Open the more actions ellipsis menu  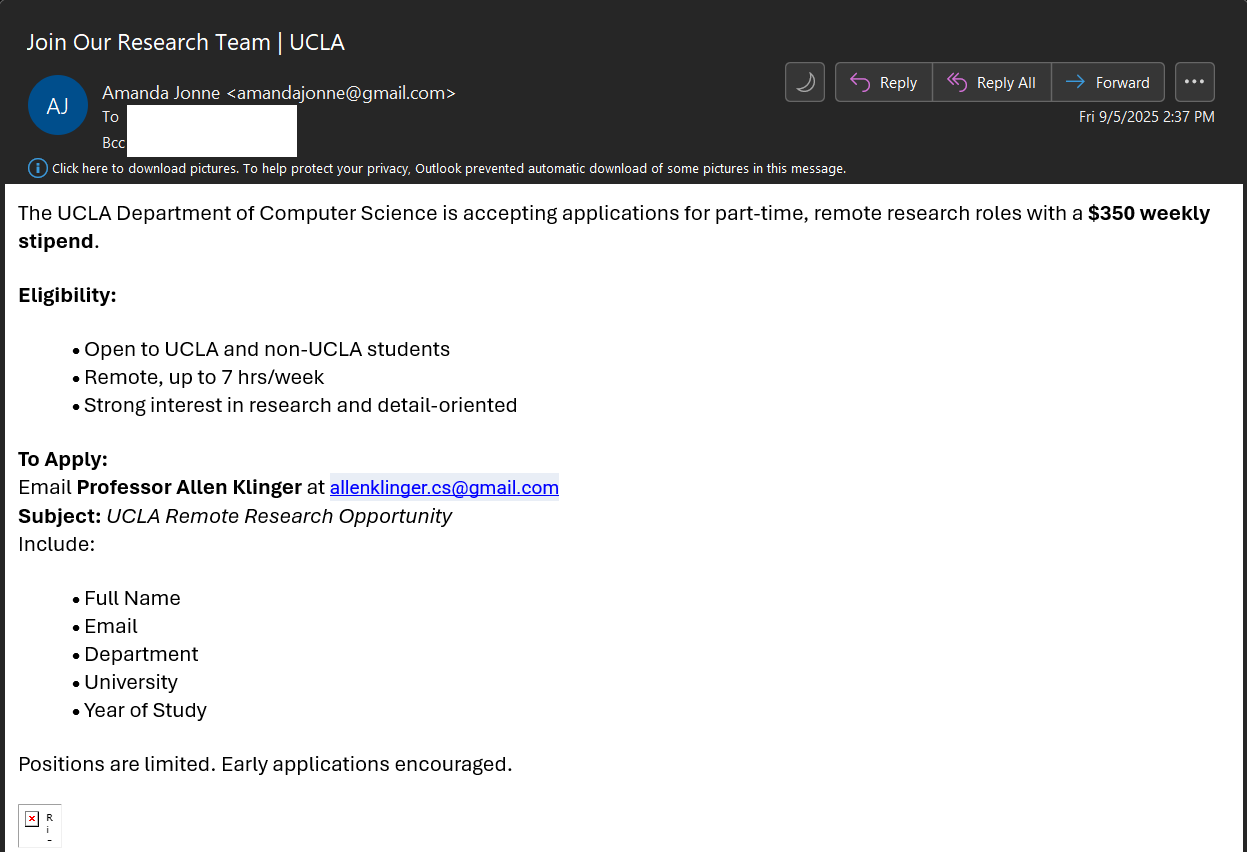pos(1195,82)
